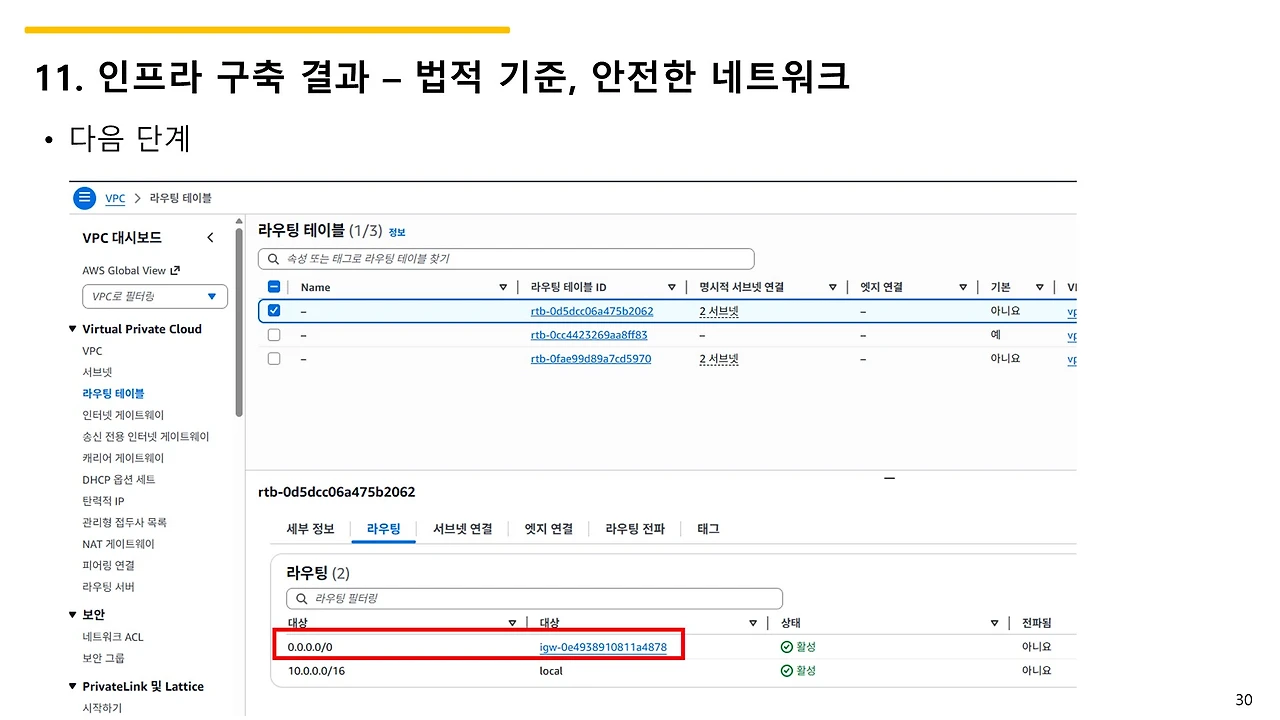
Task: Switch to the 서브넷 연결 tab
Action: [x=462, y=529]
